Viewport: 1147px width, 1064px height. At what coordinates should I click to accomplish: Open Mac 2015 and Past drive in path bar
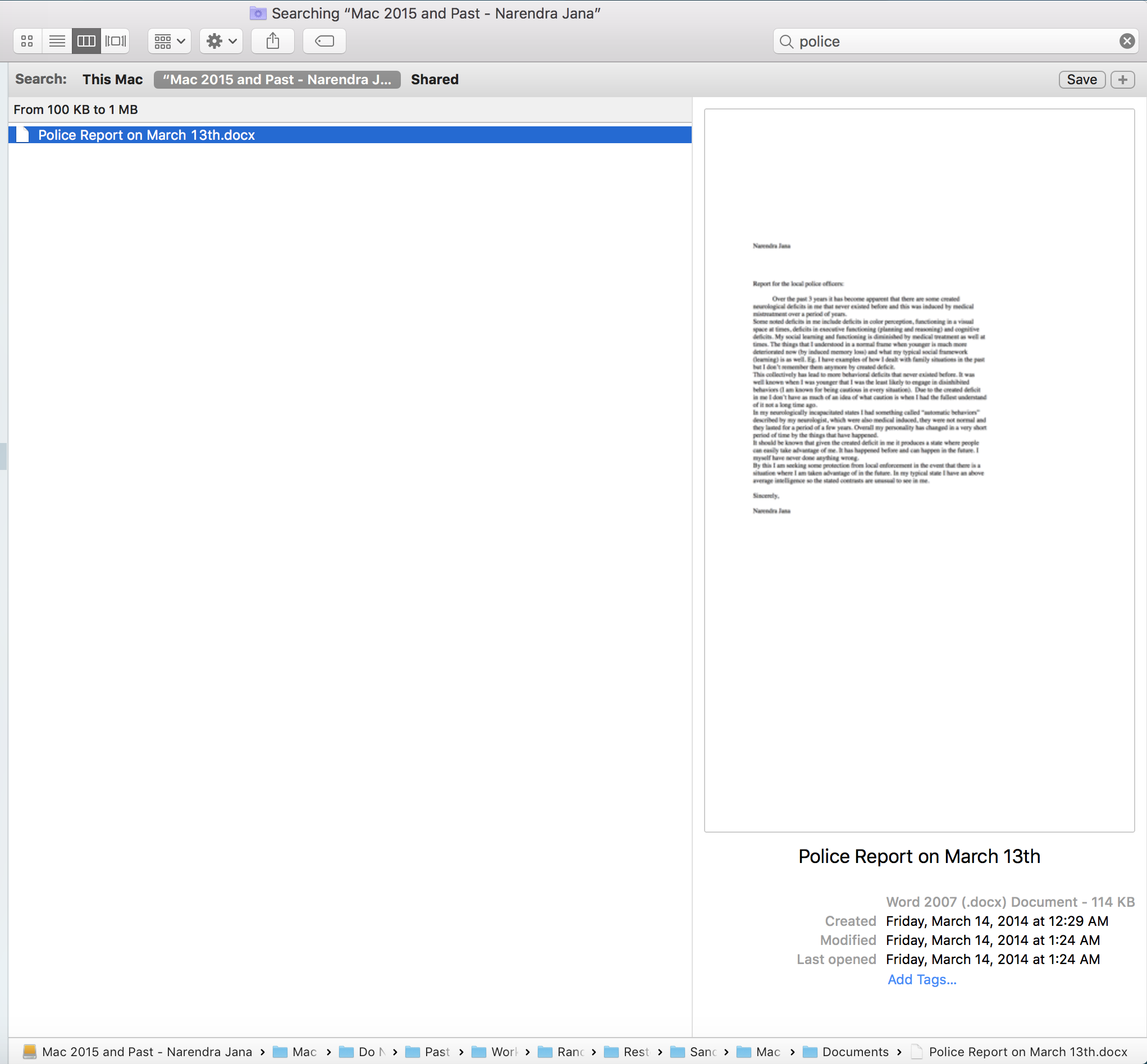pos(147,1052)
